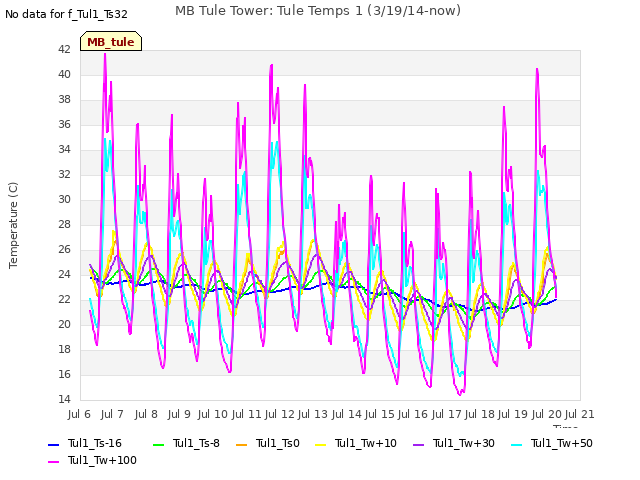Screen dimensions: 640x480
Task: Click the 36 y-axis tick label
Action: pos(64,124)
